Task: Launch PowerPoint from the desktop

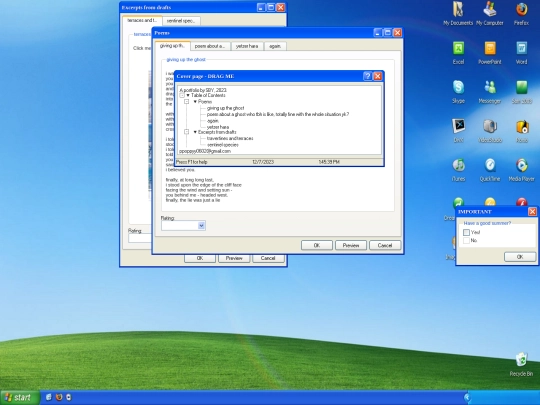Action: point(490,53)
